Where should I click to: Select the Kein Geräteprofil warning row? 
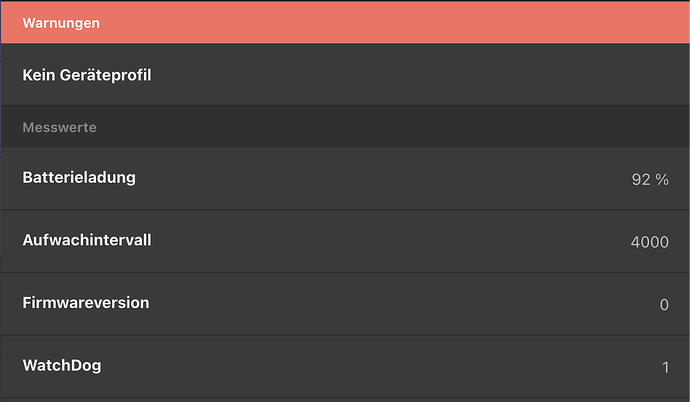click(345, 74)
